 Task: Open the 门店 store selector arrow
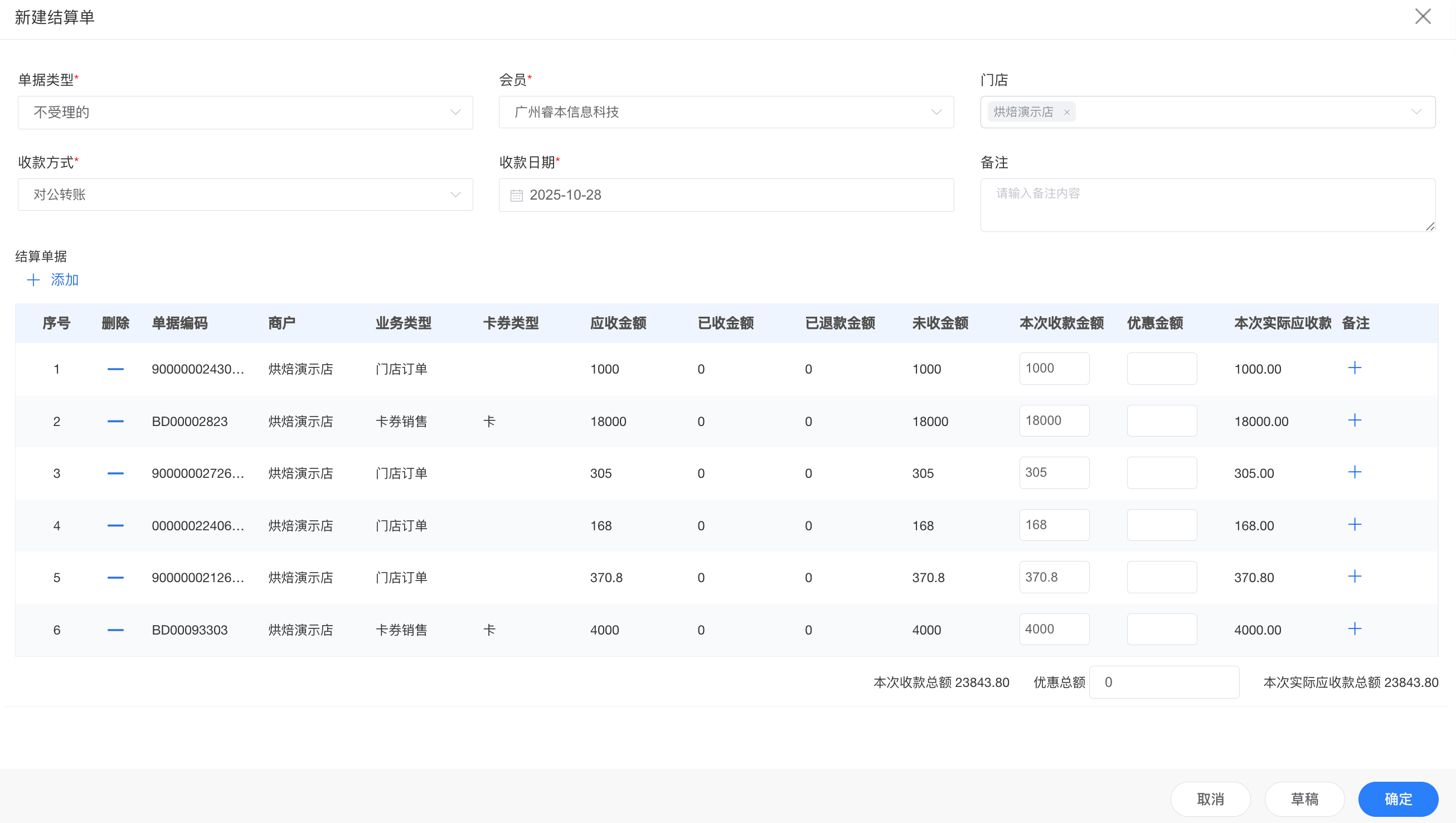pyautogui.click(x=1416, y=112)
